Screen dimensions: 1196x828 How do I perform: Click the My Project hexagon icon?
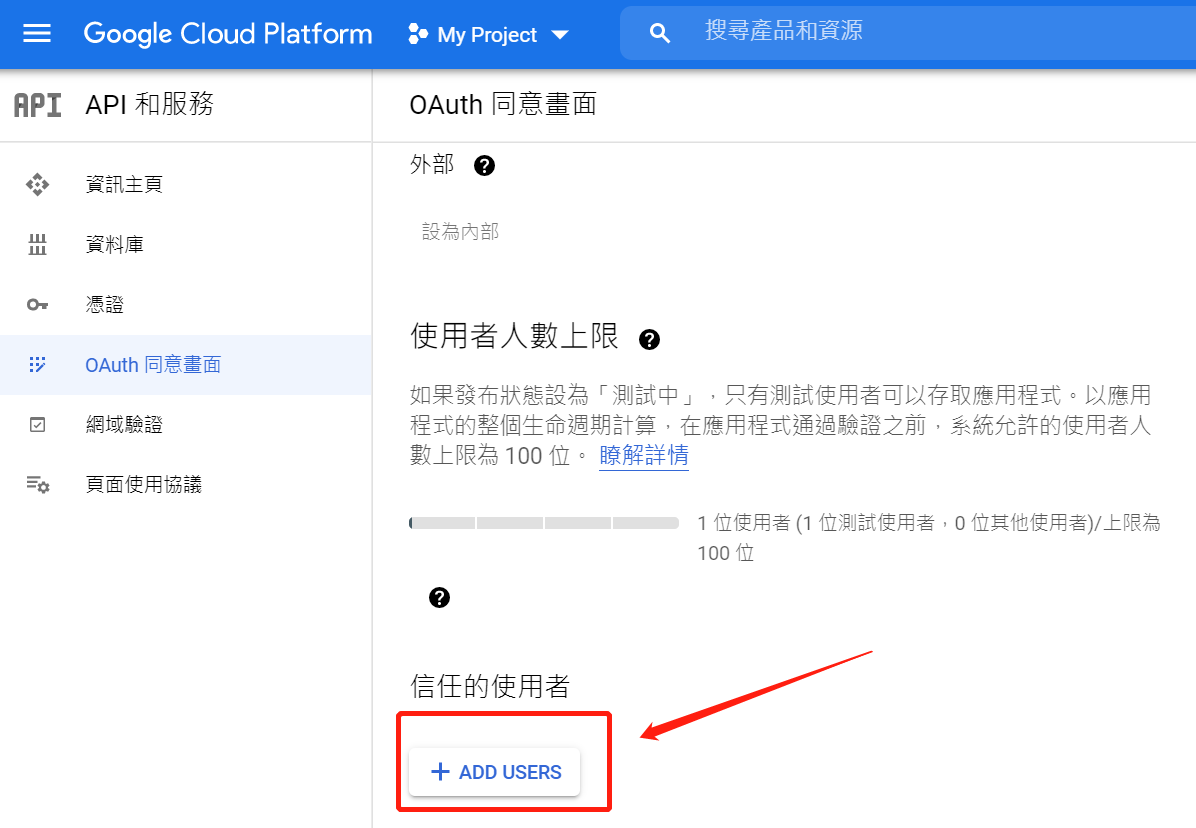click(x=418, y=34)
